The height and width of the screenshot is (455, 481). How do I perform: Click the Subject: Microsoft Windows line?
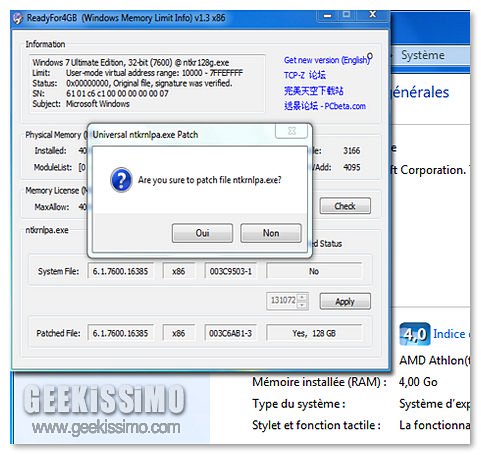(81, 104)
